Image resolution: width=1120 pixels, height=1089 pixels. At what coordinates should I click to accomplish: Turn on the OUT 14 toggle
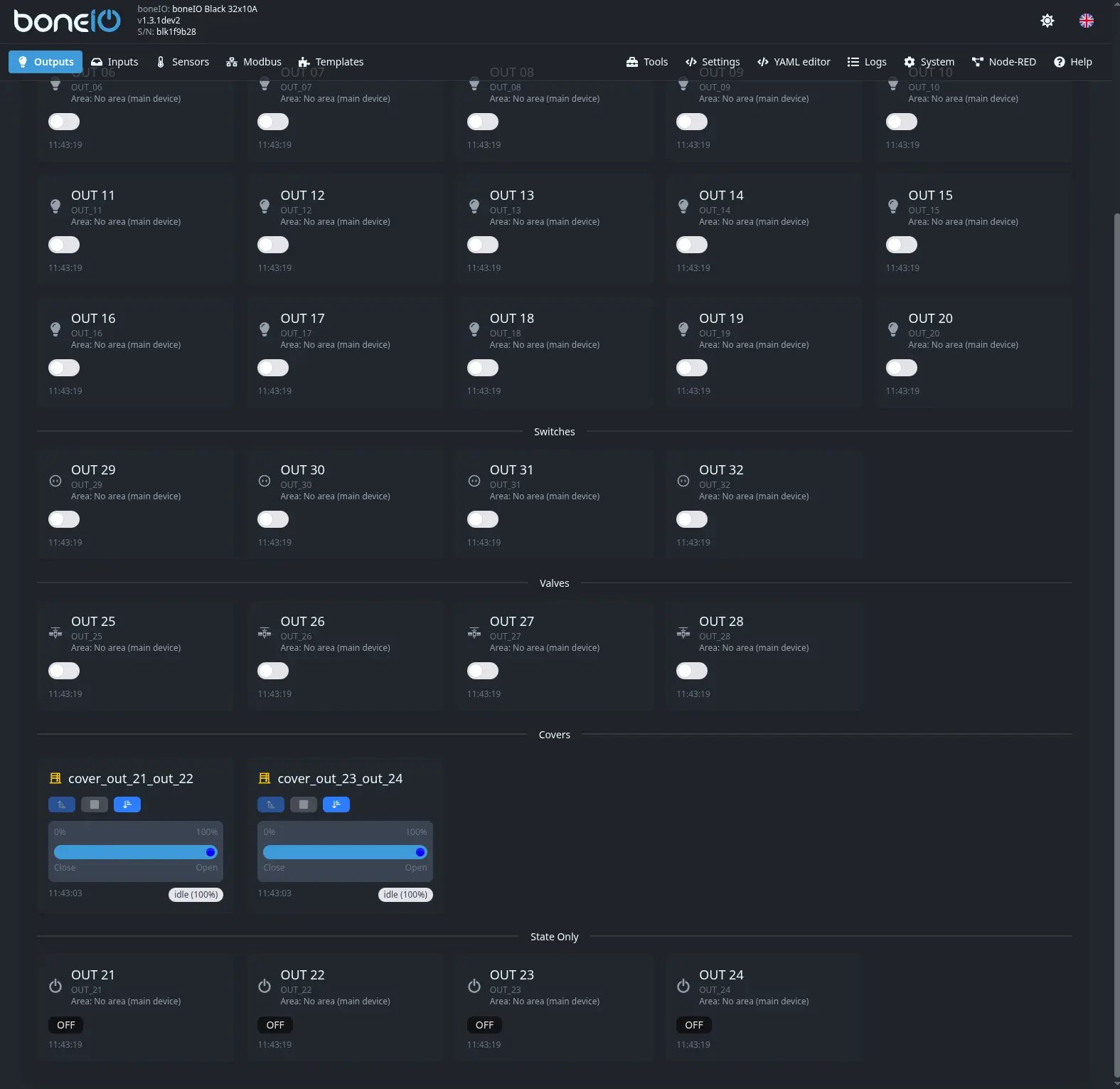coord(692,245)
